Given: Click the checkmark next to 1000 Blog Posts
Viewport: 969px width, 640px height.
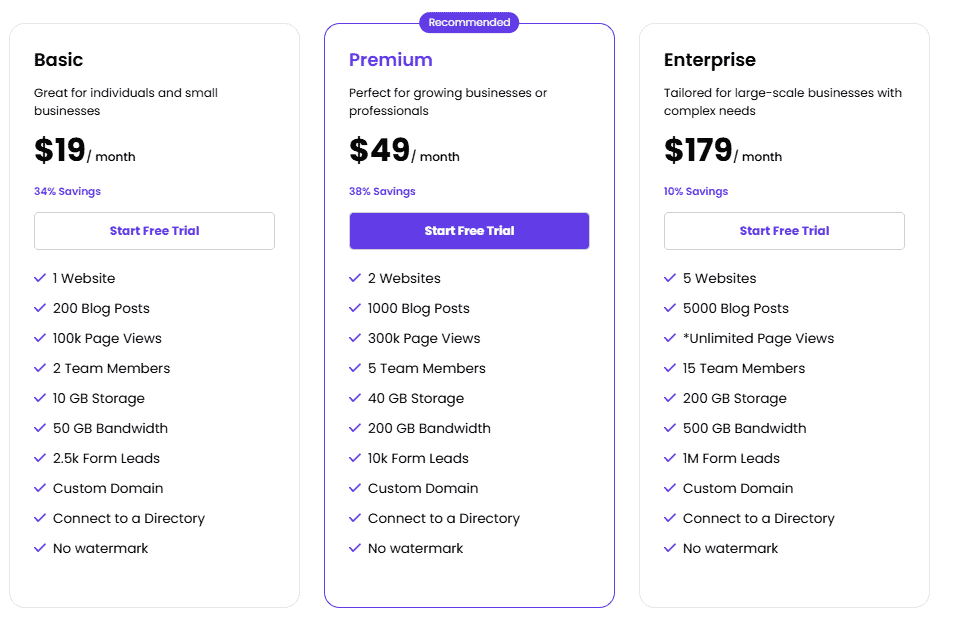Looking at the screenshot, I should [x=355, y=308].
